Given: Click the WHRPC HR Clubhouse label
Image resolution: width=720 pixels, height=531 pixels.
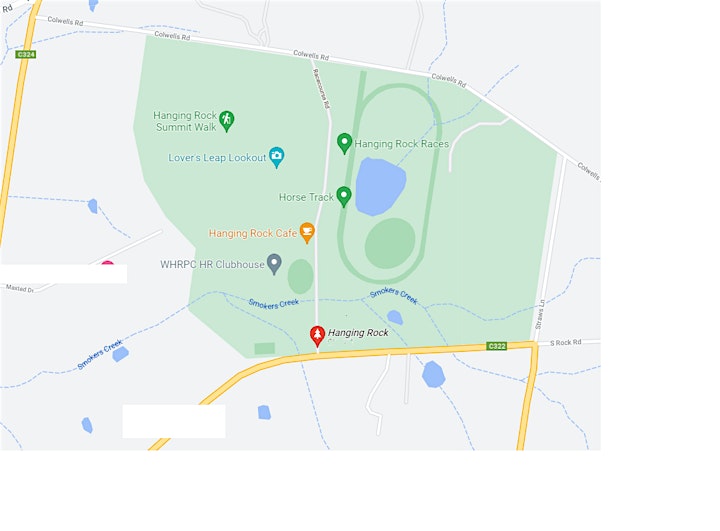Looking at the screenshot, I should tap(212, 265).
